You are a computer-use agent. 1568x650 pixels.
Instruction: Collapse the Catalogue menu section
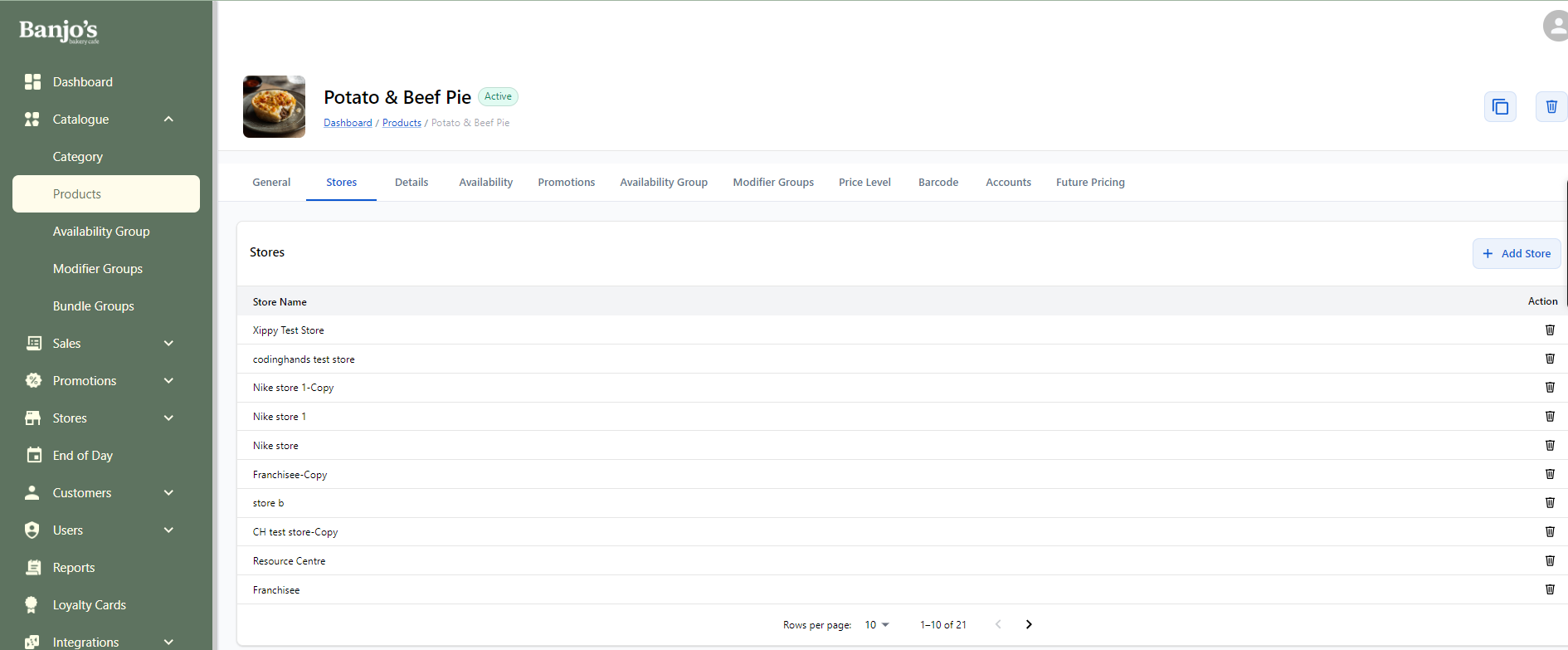coord(168,120)
